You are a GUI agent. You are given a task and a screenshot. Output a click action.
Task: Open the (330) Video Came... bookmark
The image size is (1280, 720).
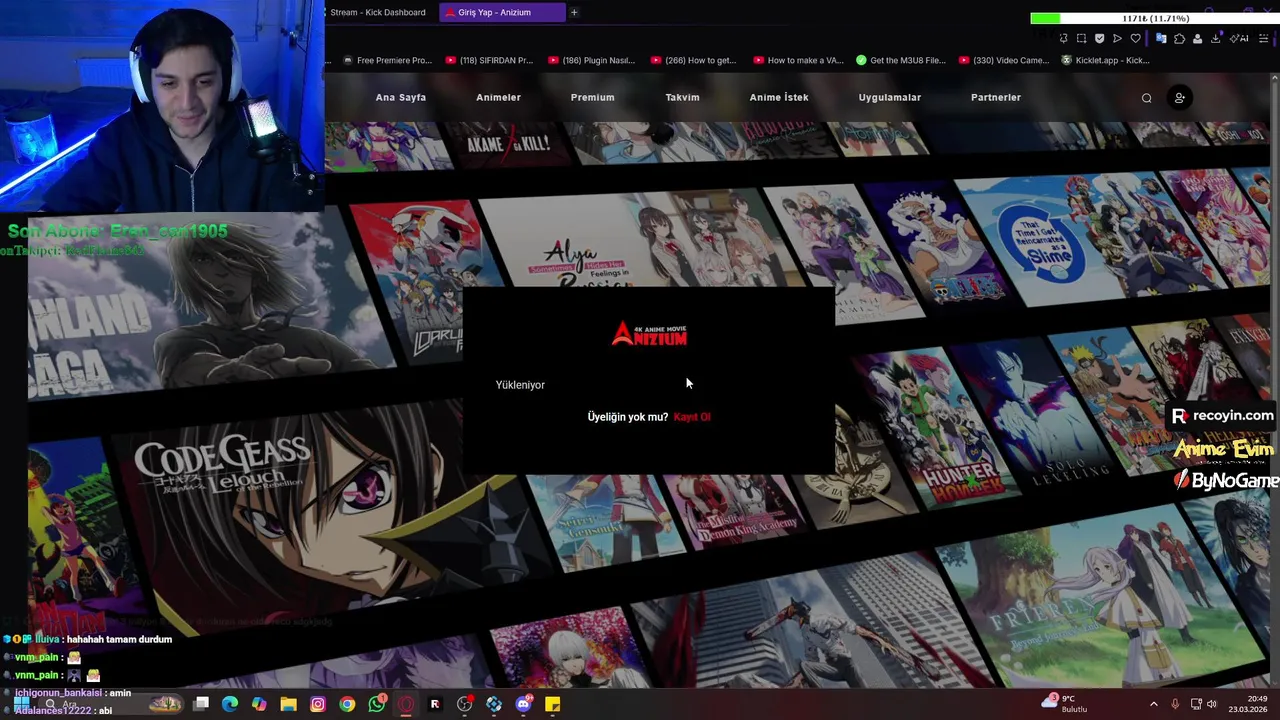click(x=1004, y=60)
